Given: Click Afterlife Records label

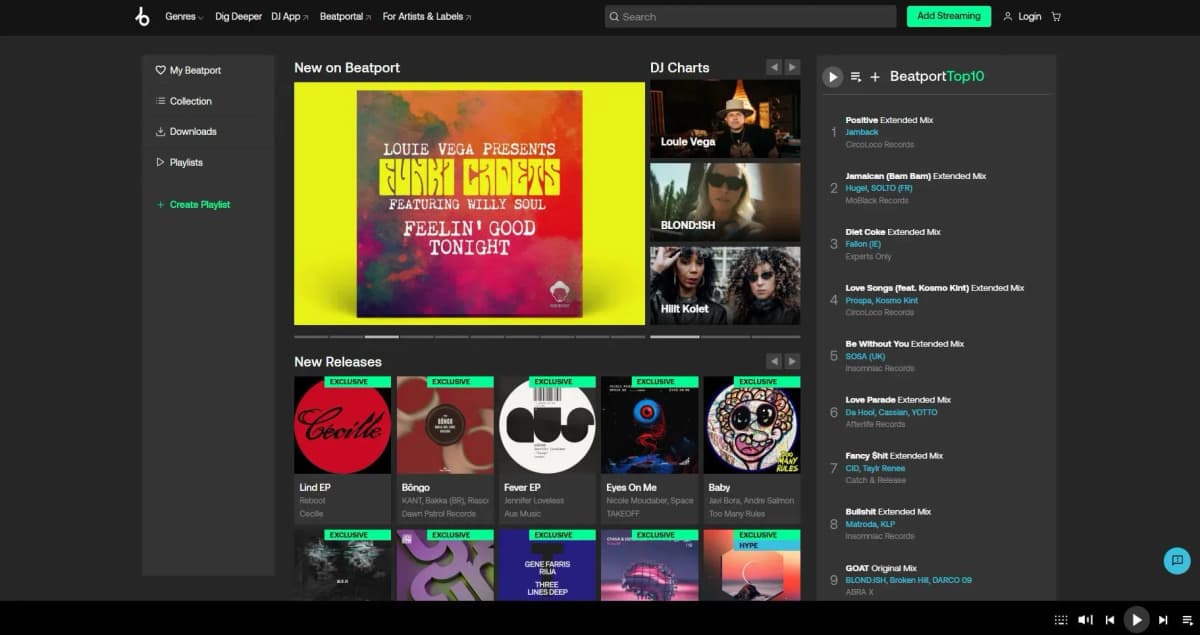Looking at the screenshot, I should pos(875,424).
